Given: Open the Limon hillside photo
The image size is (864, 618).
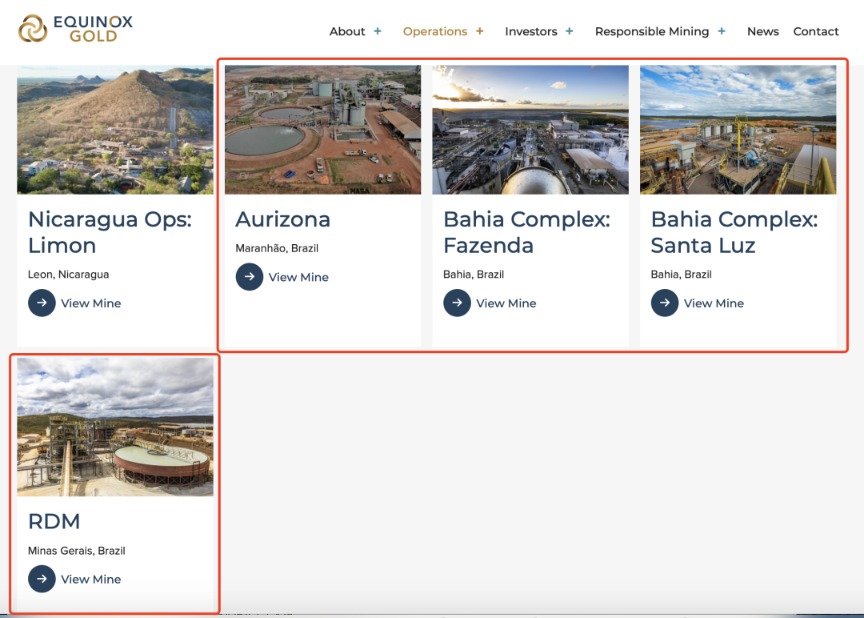Looking at the screenshot, I should [115, 130].
